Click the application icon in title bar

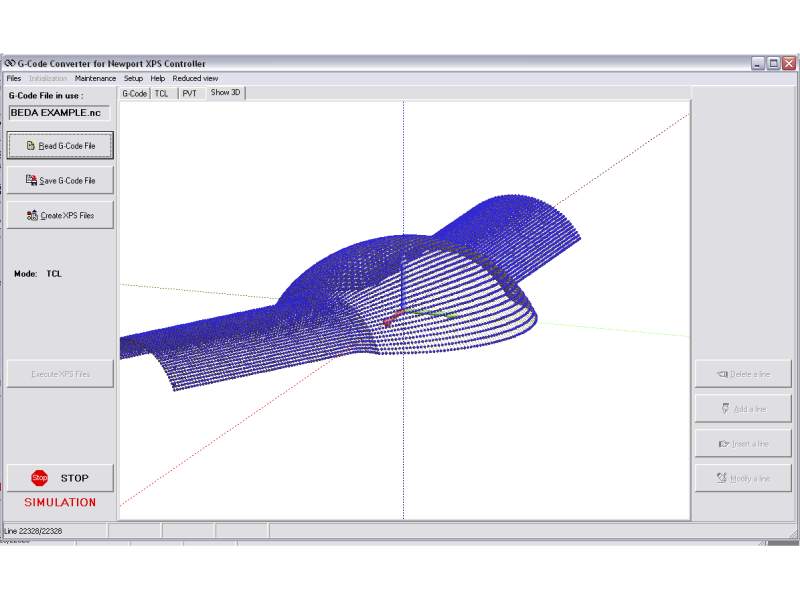click(9, 63)
